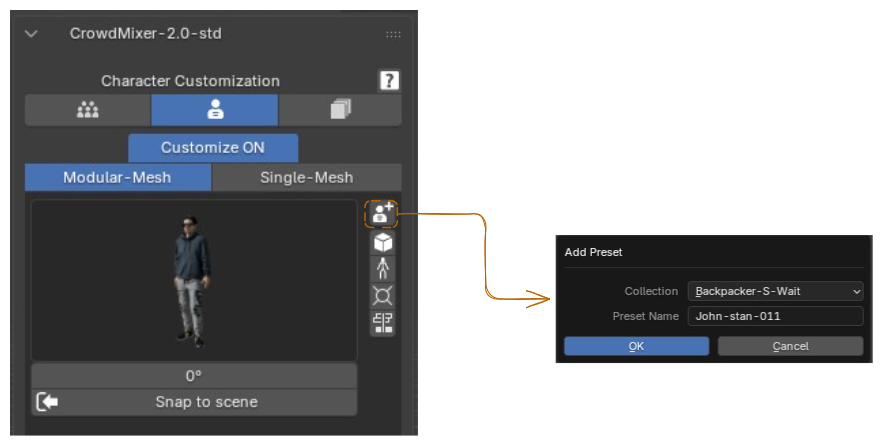Screen dimensions: 882x445
Task: Toggle the Customize ON button
Action: 213,148
